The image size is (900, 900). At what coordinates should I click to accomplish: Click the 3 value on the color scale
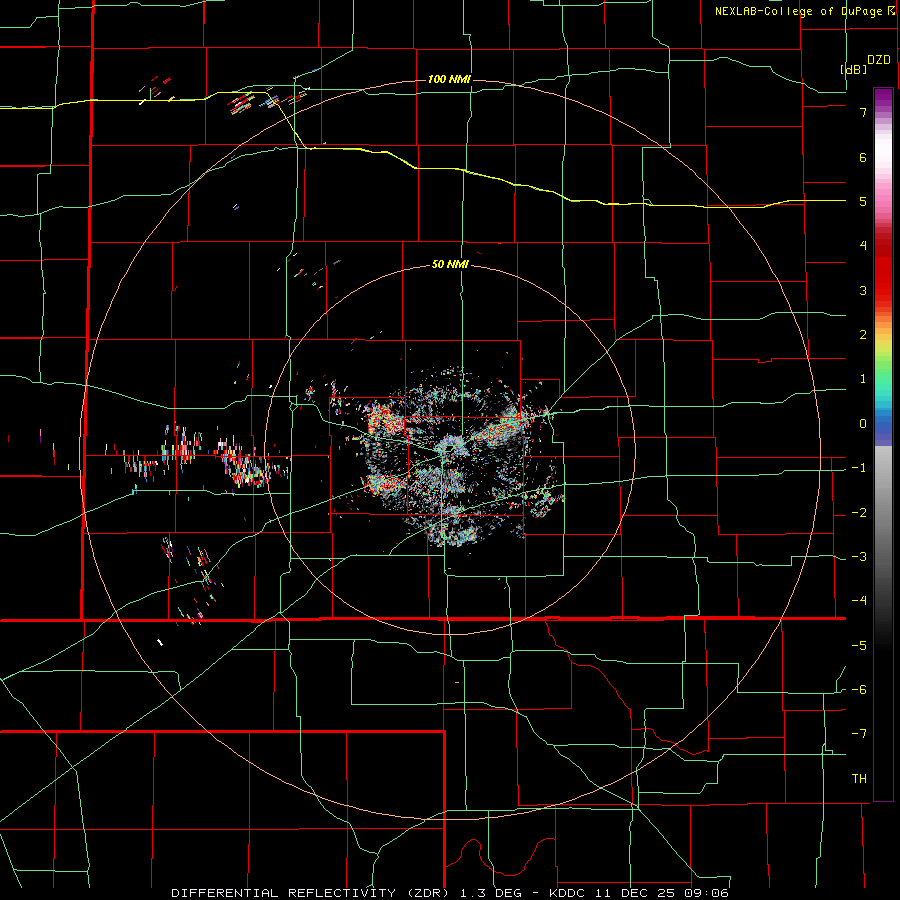tap(863, 290)
